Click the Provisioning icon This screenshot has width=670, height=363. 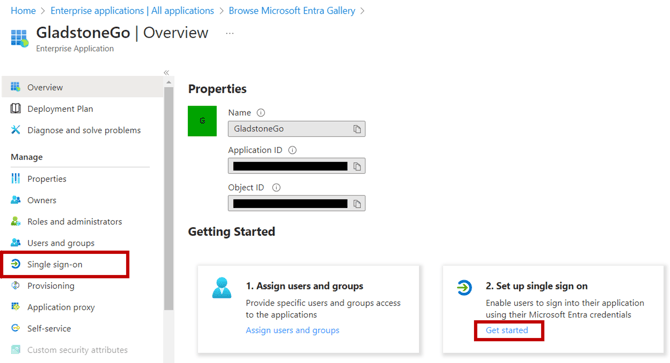(x=15, y=285)
